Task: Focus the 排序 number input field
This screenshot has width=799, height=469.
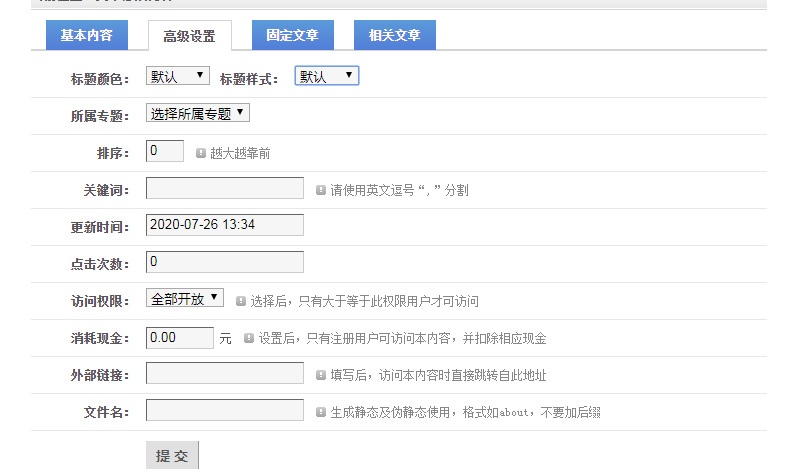Action: tap(165, 151)
